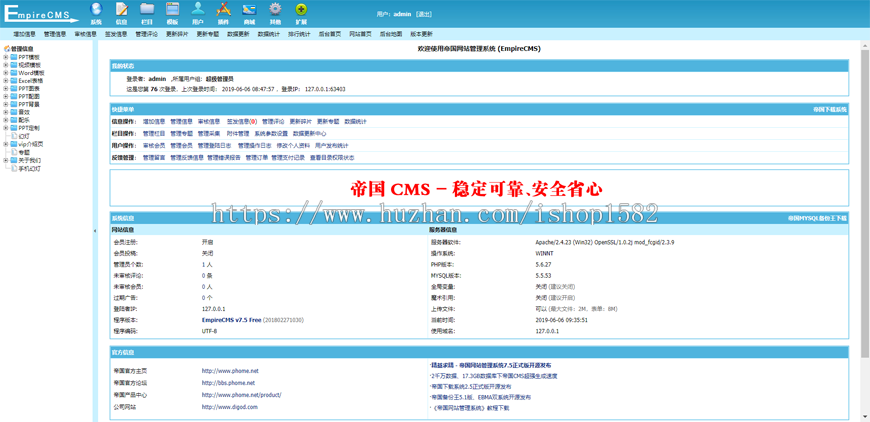The image size is (870, 422).
Task: Open 管理会员 in the quick menu
Action: click(x=181, y=146)
